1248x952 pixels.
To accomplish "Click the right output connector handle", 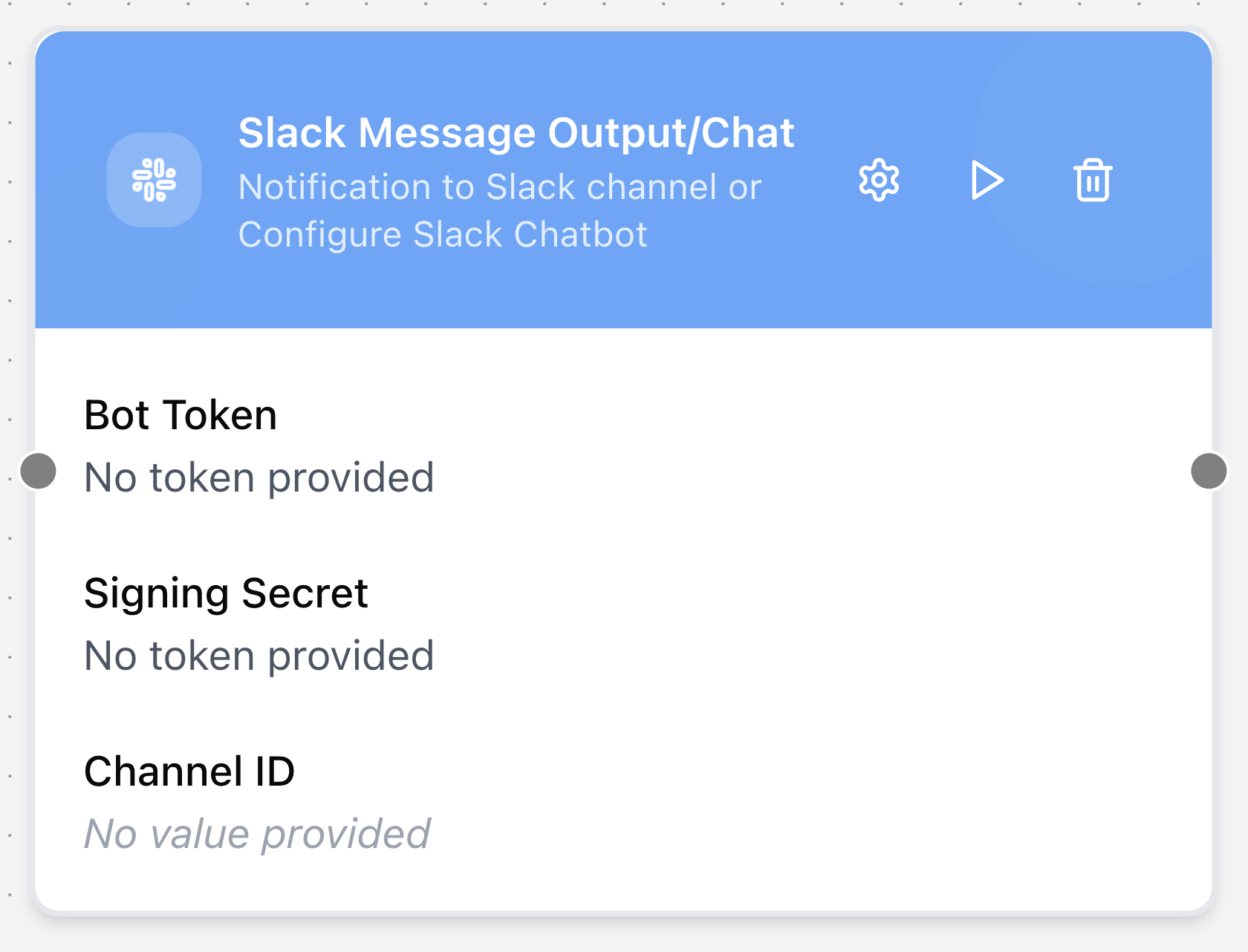I will (x=1209, y=471).
